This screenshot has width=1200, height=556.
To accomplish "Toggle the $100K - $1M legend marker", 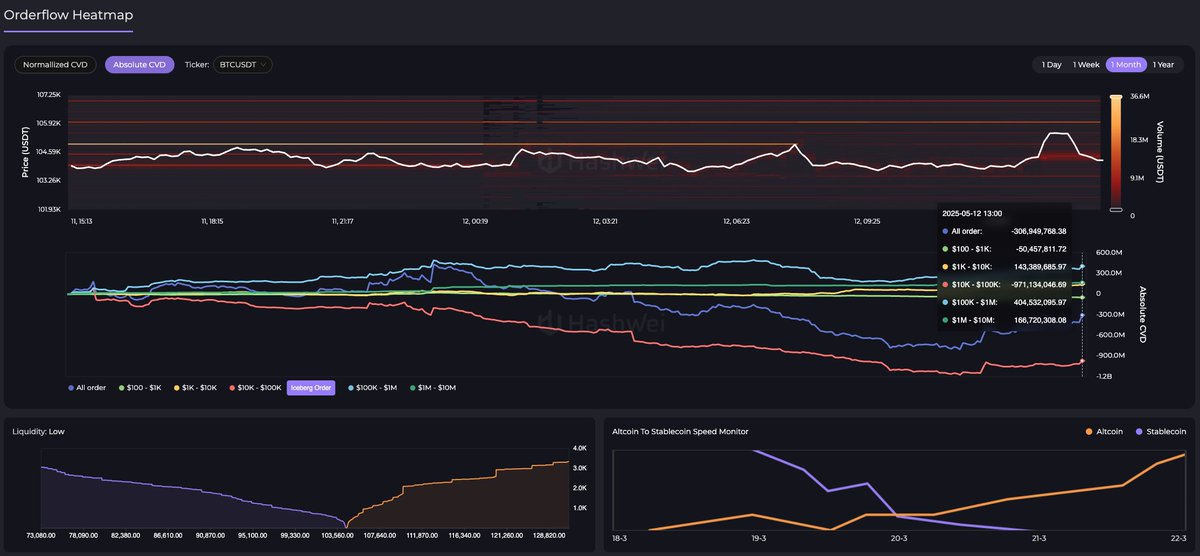I will 351,387.
